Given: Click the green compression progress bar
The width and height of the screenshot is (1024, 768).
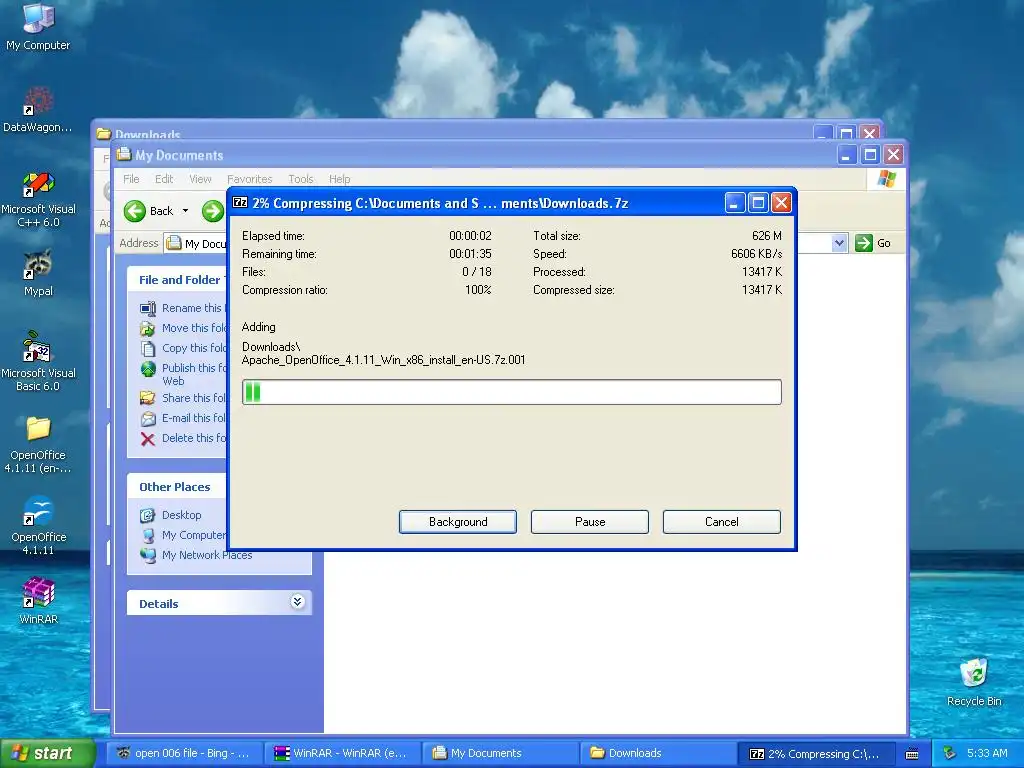Looking at the screenshot, I should point(511,392).
